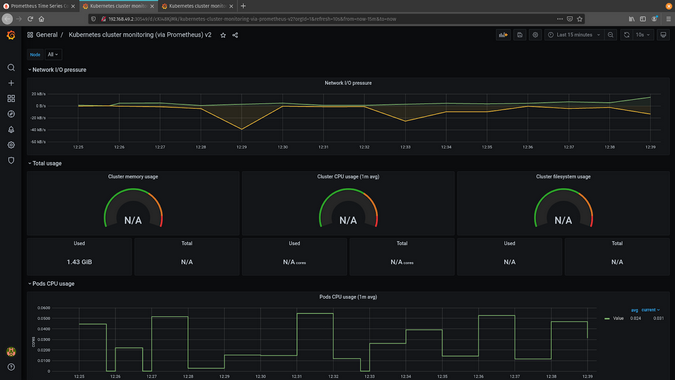The height and width of the screenshot is (380, 675).
Task: Cycle the view mode monitor icon
Action: point(663,35)
